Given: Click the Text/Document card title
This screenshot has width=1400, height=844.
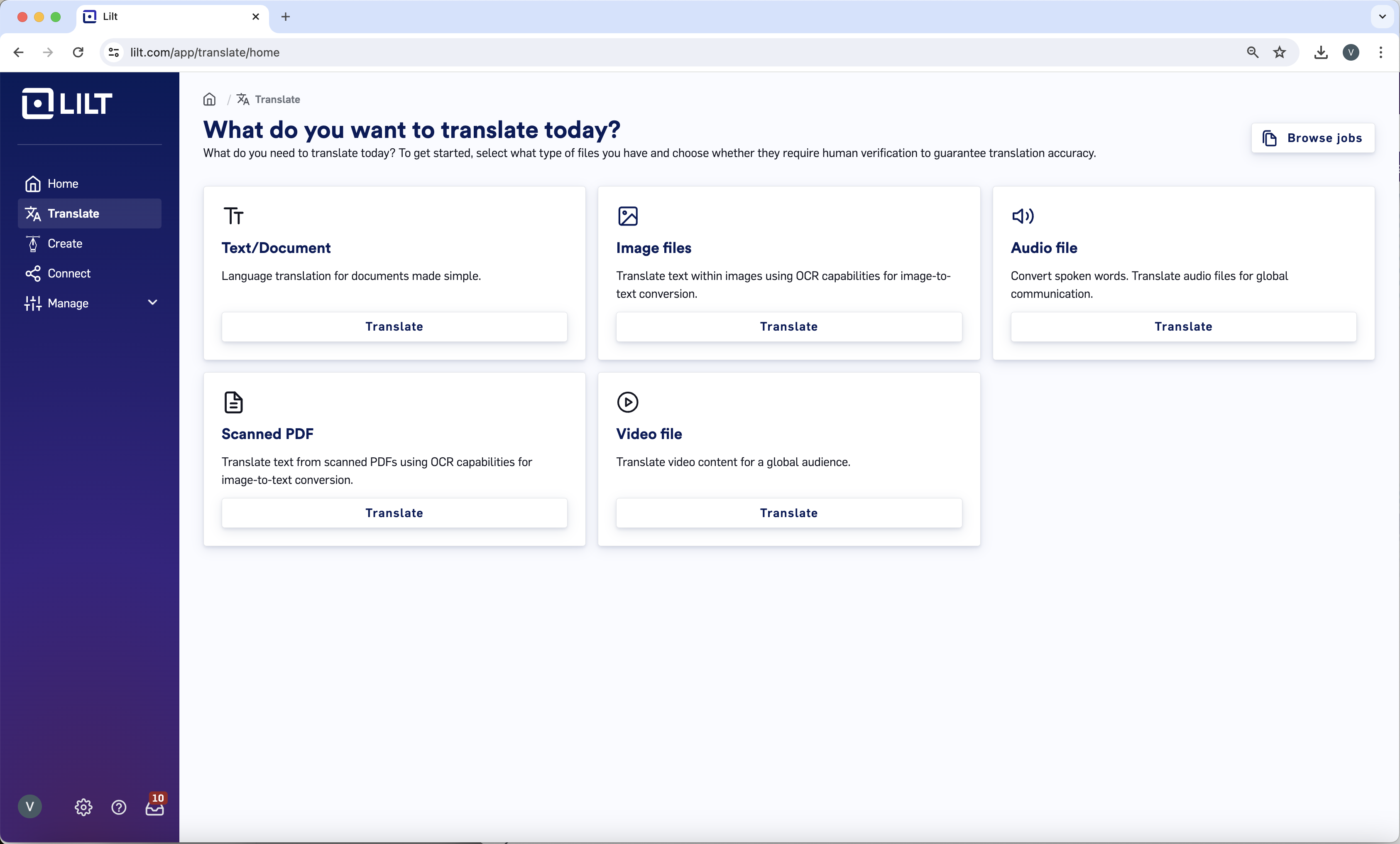Looking at the screenshot, I should point(276,248).
